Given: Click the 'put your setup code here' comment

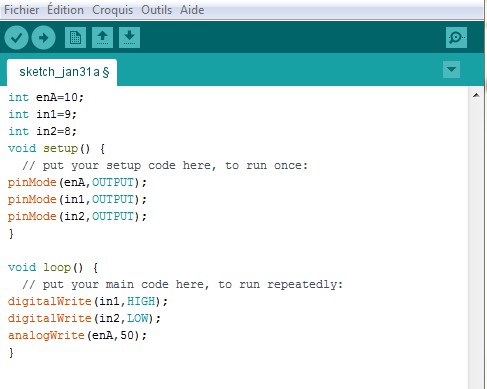Looking at the screenshot, I should point(165,166).
